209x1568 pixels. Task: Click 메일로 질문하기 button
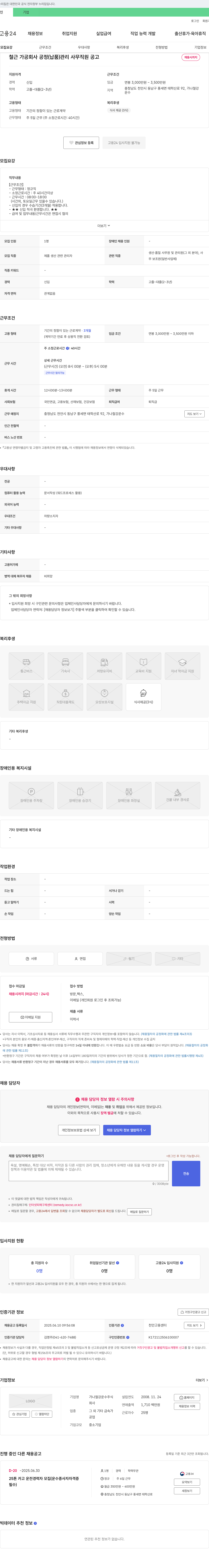[139, 1212]
